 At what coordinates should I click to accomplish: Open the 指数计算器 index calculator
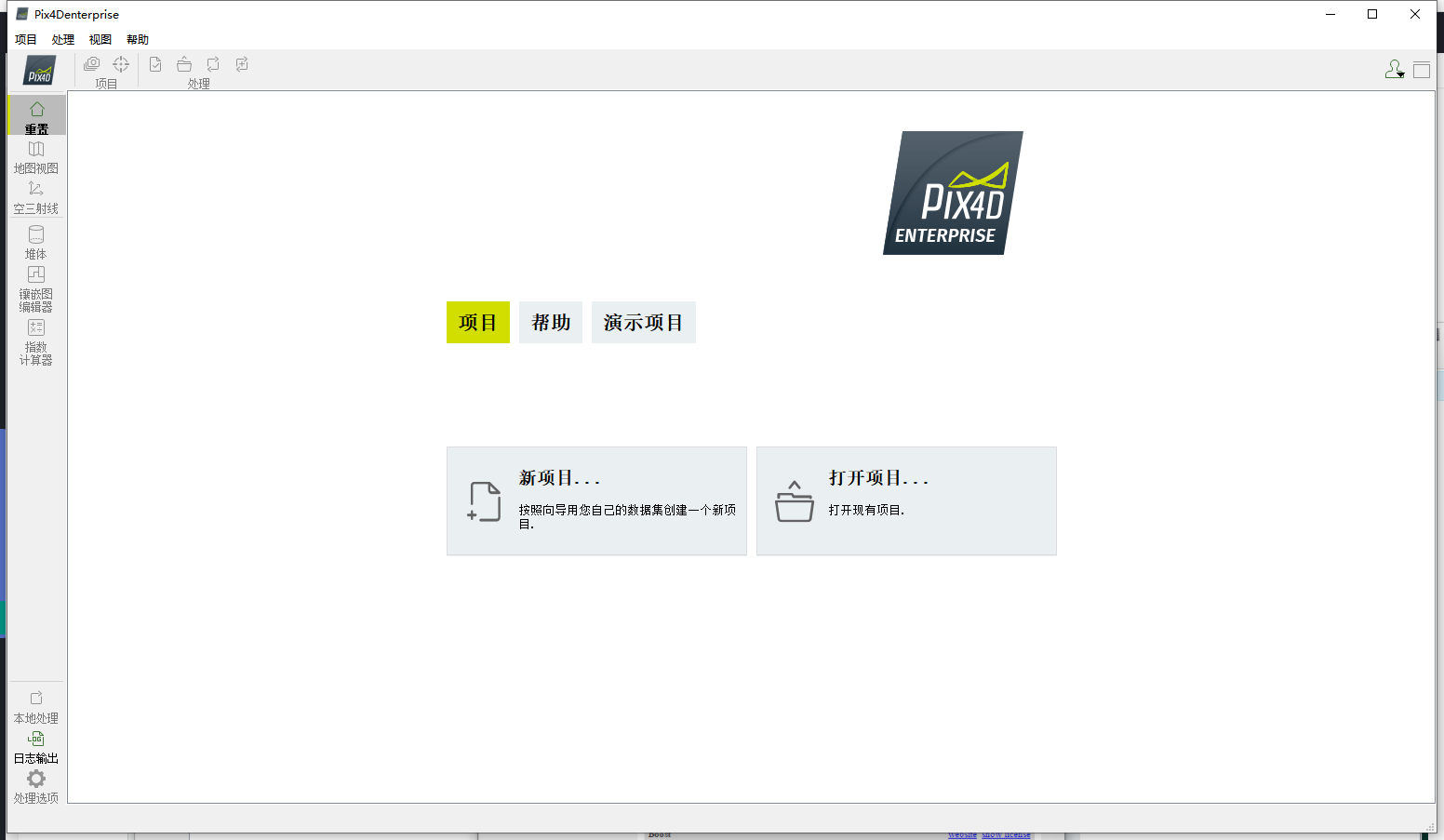[x=36, y=341]
